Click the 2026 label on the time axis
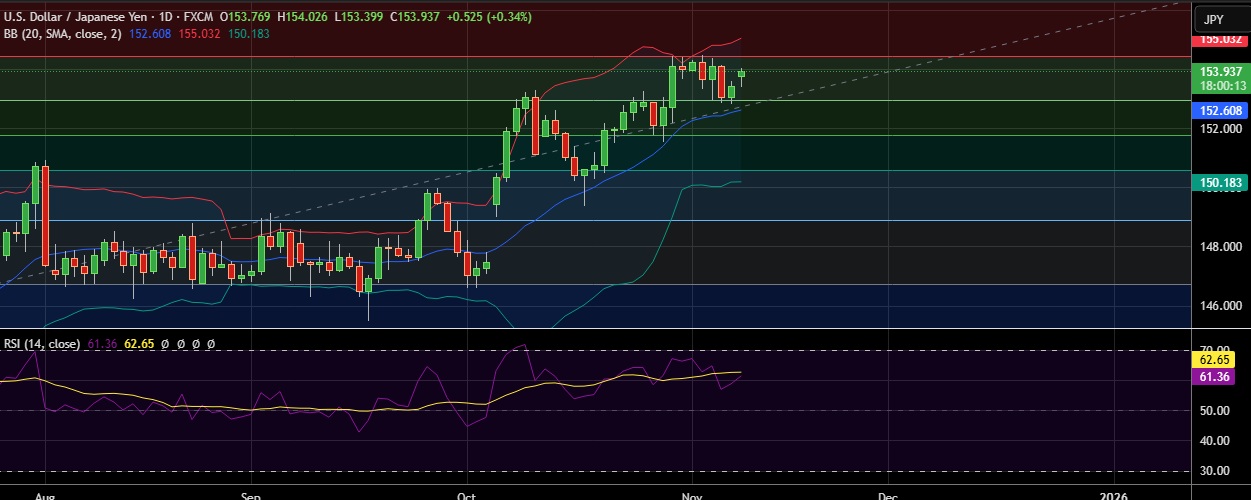This screenshot has width=1251, height=500. coord(1112,494)
